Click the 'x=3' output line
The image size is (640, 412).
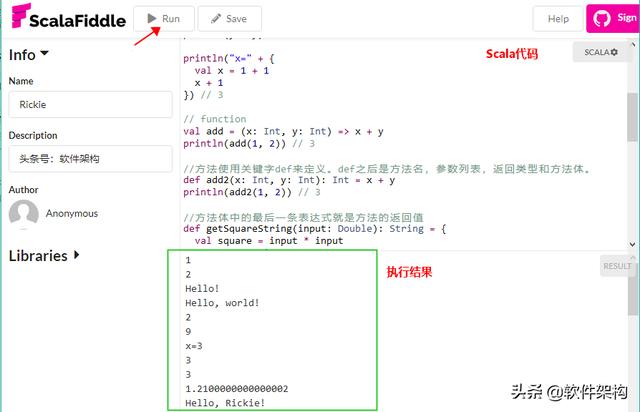[194, 346]
